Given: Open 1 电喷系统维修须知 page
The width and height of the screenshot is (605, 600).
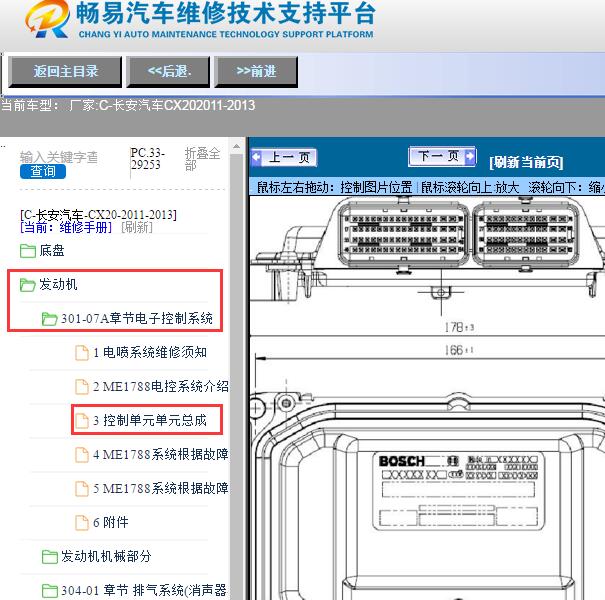Looking at the screenshot, I should (x=150, y=353).
